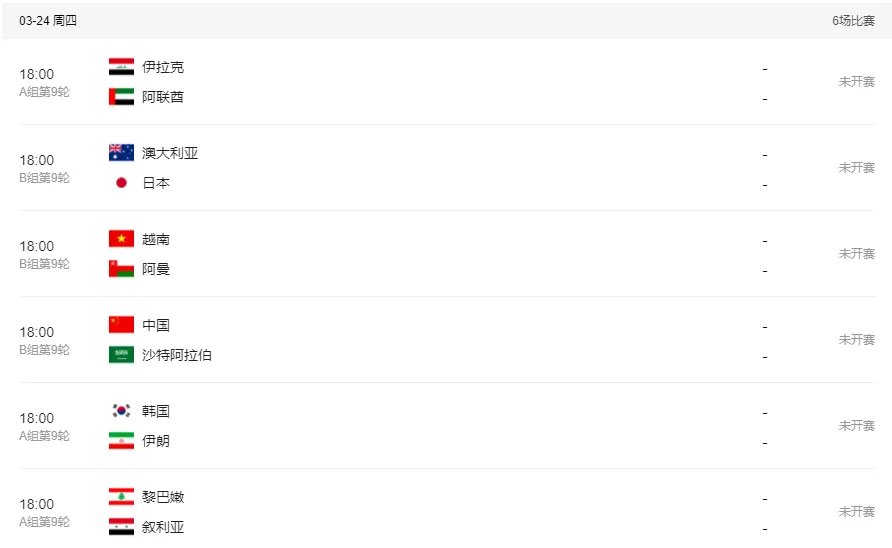The height and width of the screenshot is (548, 892).
Task: Click the Oman flag next to 阿曼
Action: (x=121, y=269)
